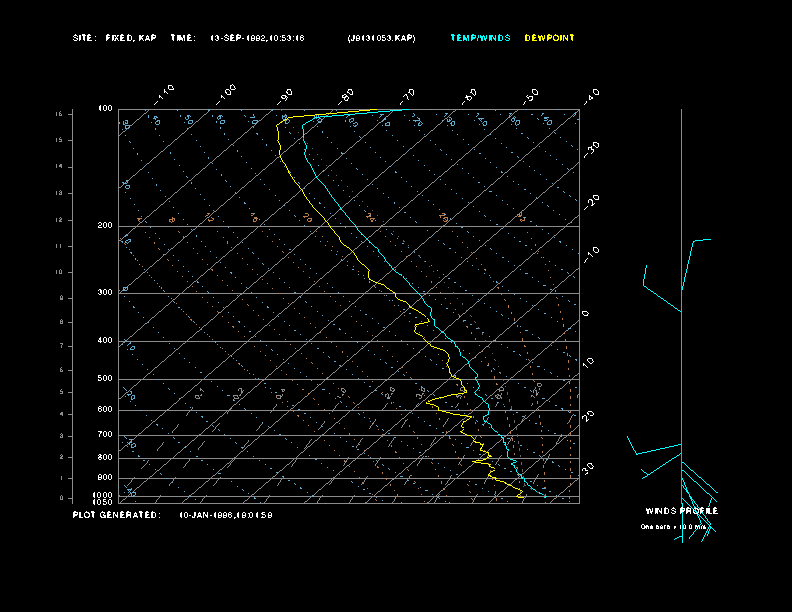The height and width of the screenshot is (612, 792).
Task: Click the -40 temperature label at top right
Action: tap(591, 95)
